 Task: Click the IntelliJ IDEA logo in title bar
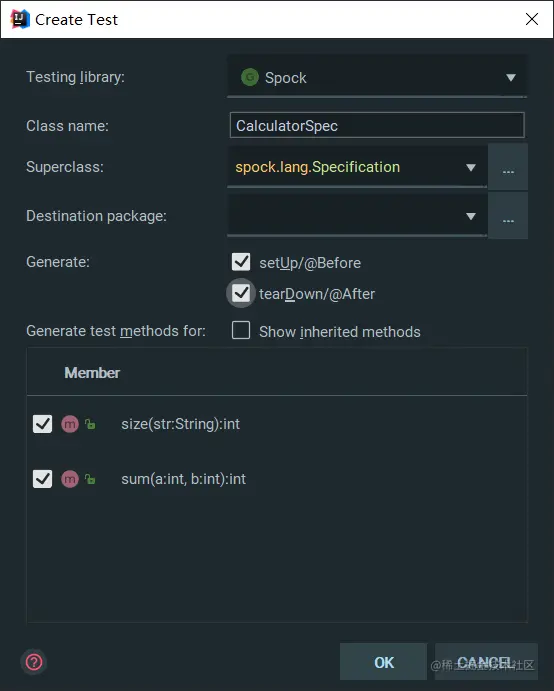click(20, 19)
